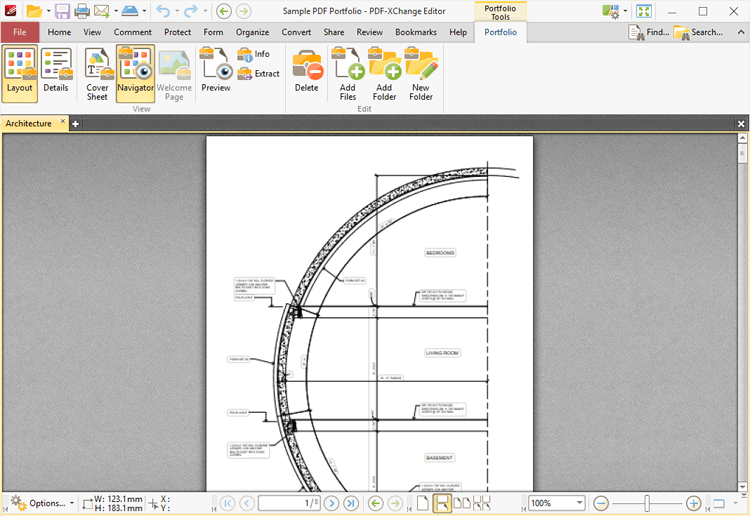Show portfolio file Info
Image resolution: width=750 pixels, height=516 pixels.
coord(254,54)
